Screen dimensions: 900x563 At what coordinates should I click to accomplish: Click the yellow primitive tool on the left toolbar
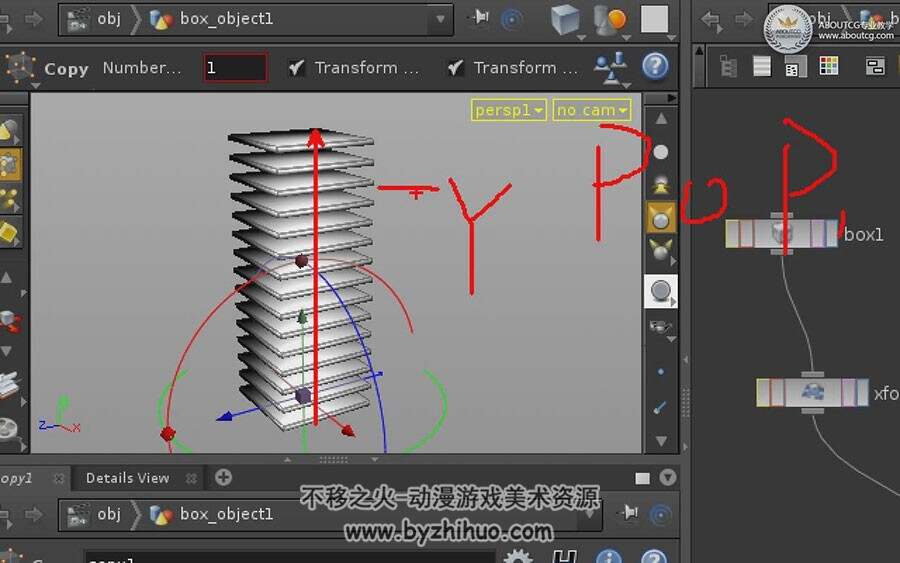(9, 232)
